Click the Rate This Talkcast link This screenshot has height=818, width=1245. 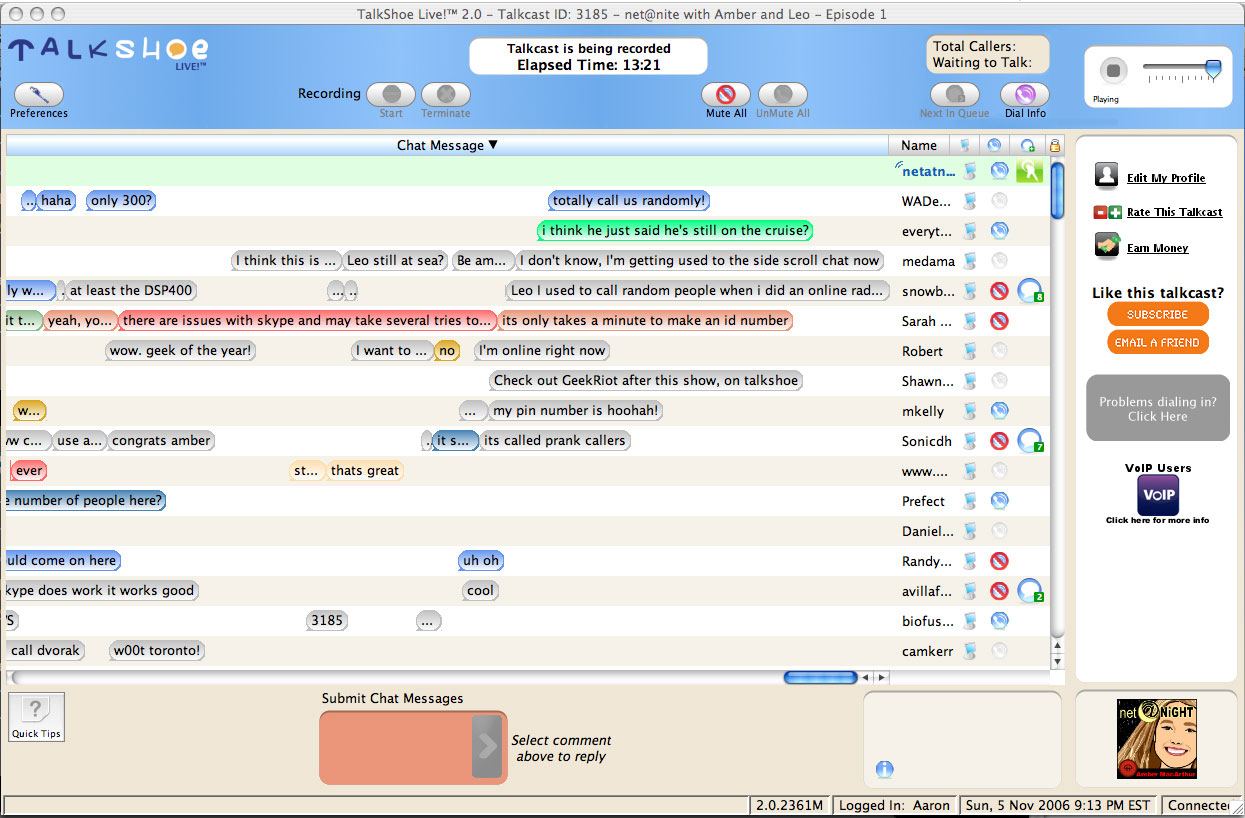coord(1174,212)
